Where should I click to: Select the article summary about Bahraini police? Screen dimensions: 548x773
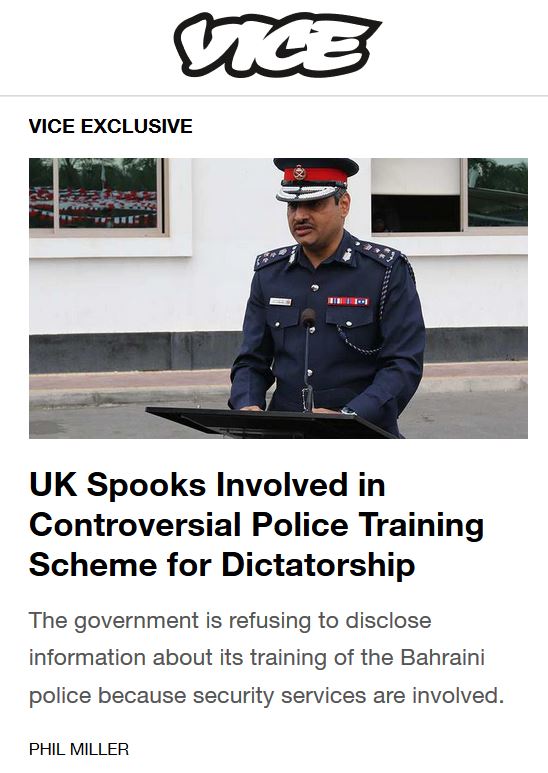pyautogui.click(x=267, y=658)
